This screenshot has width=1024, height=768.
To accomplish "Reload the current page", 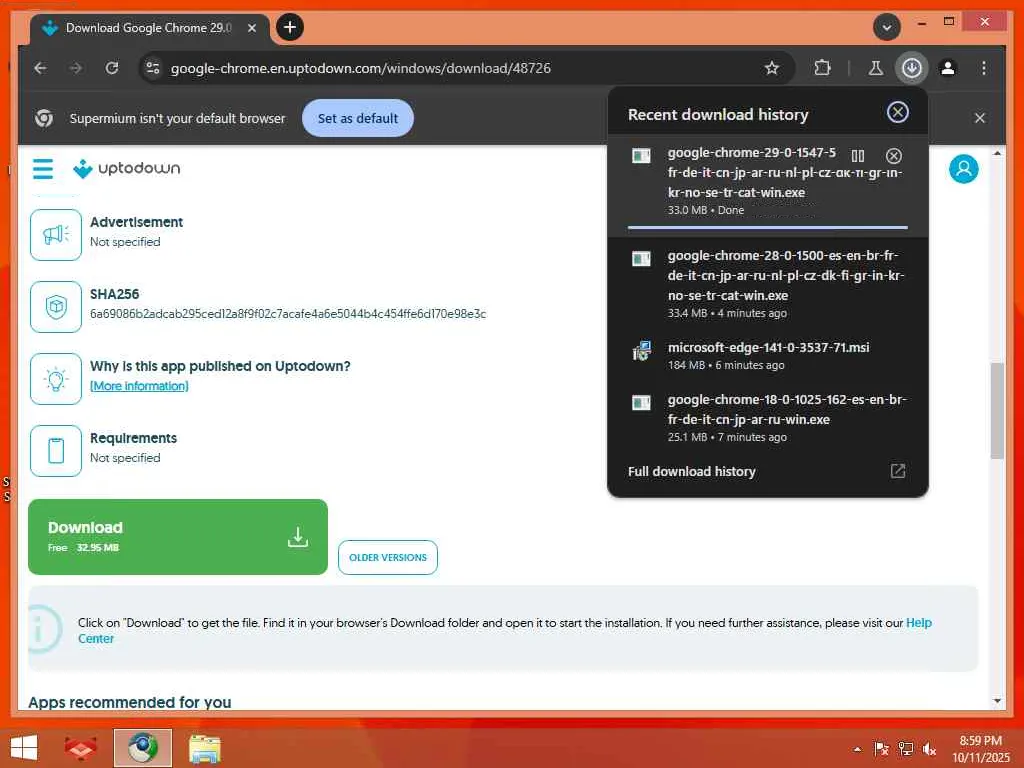I will (112, 68).
